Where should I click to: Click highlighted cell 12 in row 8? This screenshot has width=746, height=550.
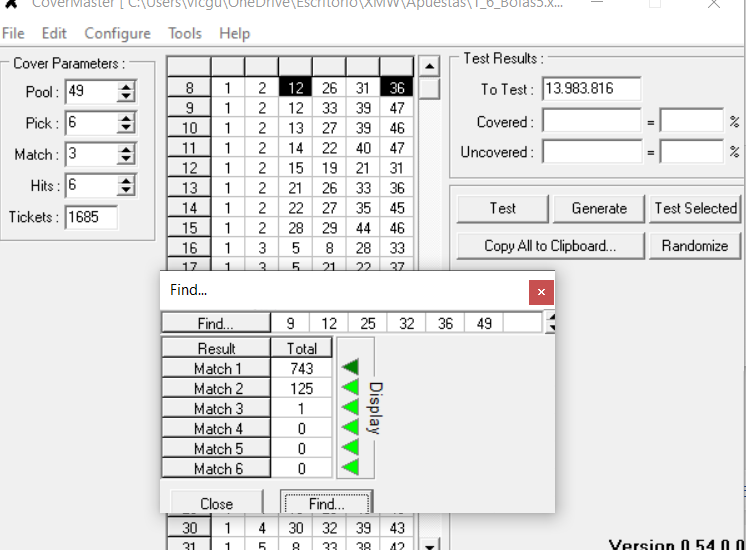[295, 88]
